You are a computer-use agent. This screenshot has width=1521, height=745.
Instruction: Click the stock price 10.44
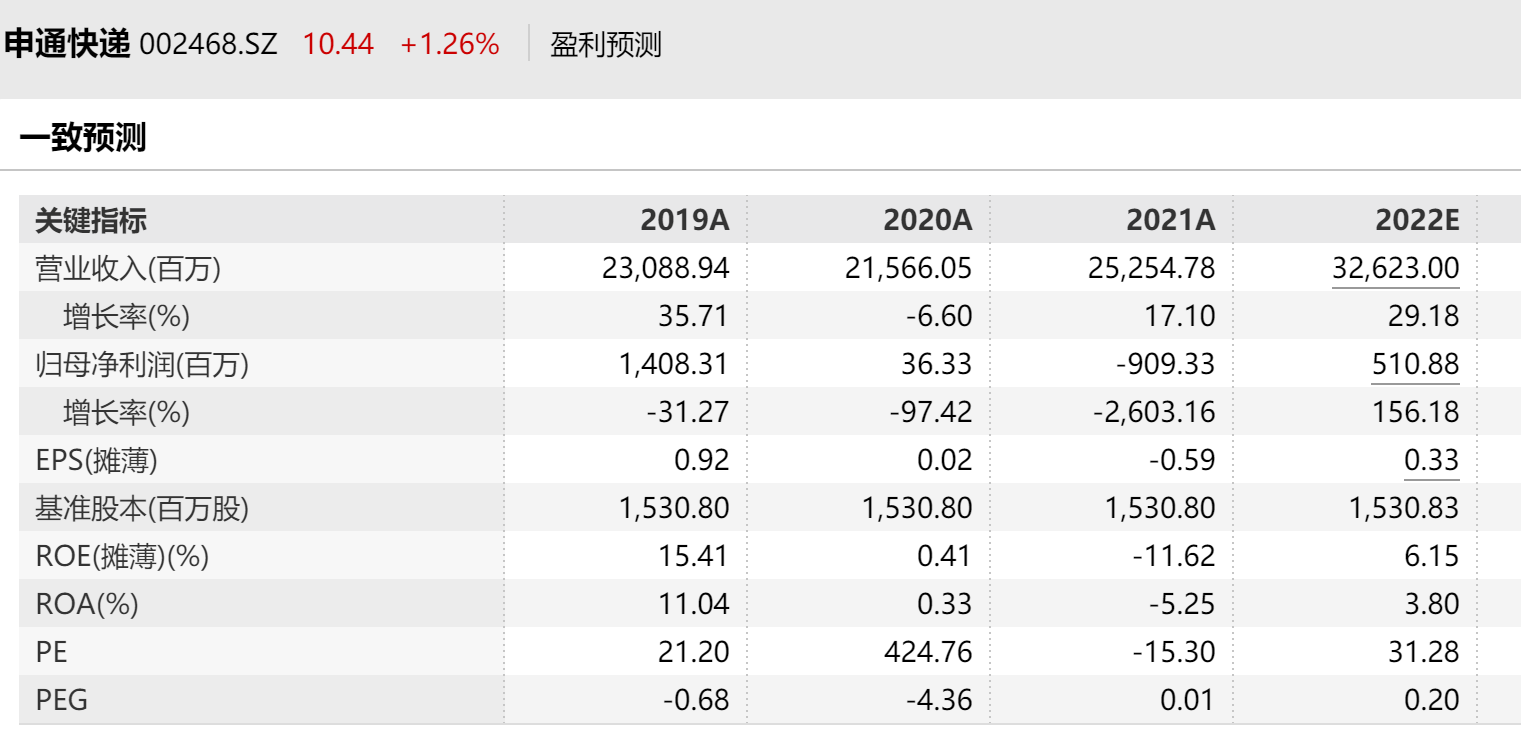338,45
